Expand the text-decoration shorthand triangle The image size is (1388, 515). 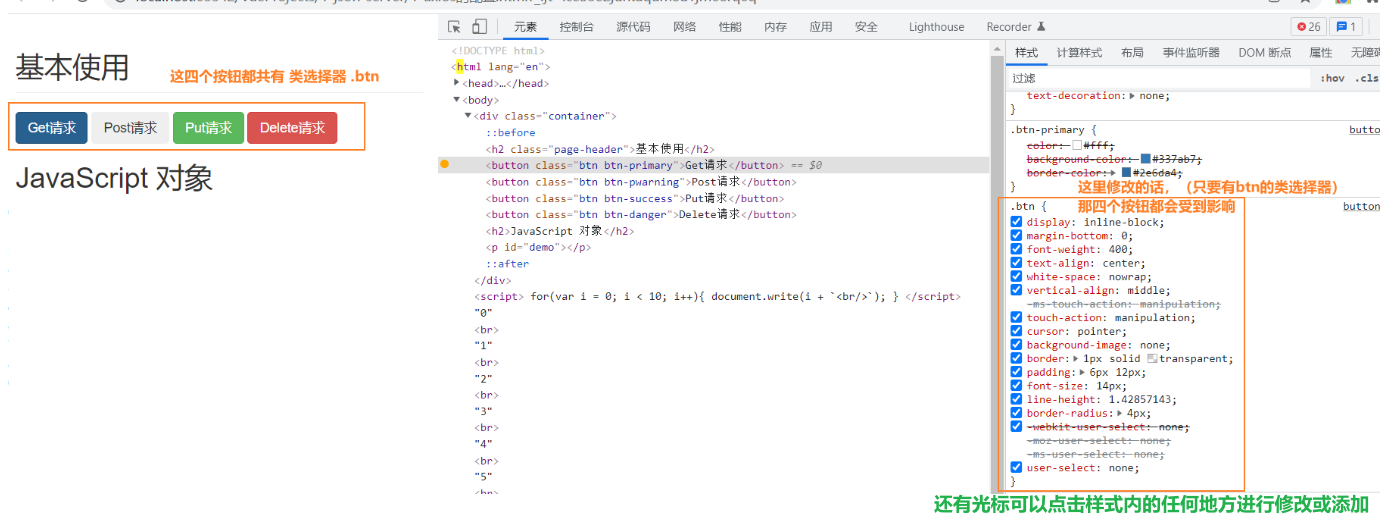click(1132, 96)
